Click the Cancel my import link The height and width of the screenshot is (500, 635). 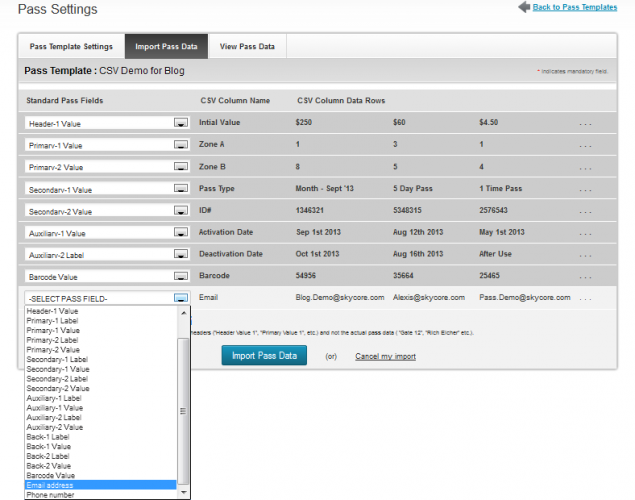[386, 356]
